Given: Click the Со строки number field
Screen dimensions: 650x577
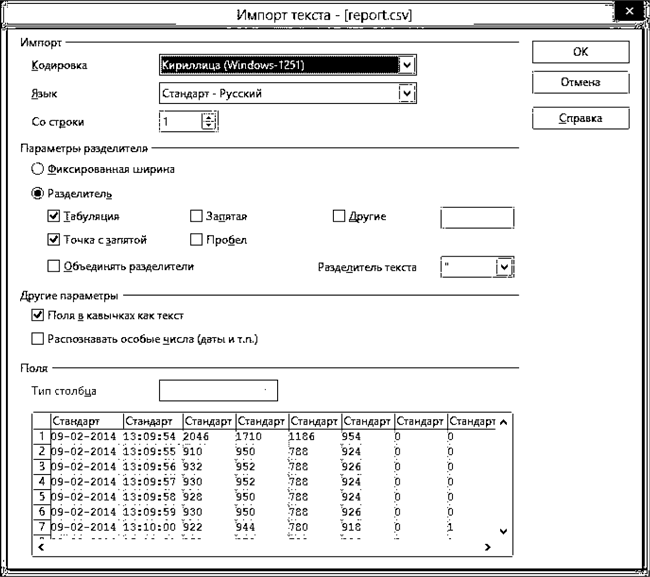Looking at the screenshot, I should (x=181, y=121).
